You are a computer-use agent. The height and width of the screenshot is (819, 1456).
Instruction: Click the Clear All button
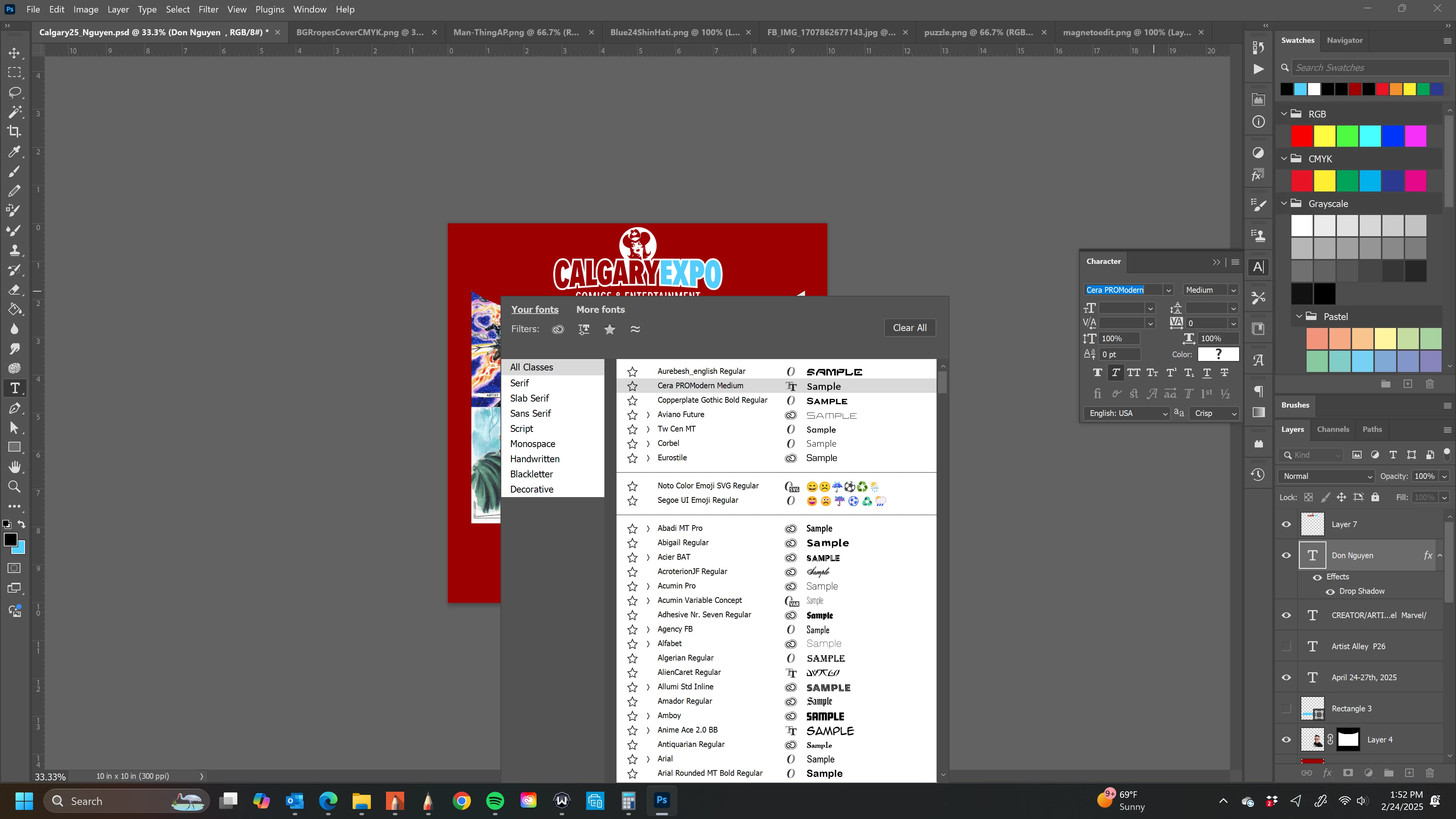[910, 328]
